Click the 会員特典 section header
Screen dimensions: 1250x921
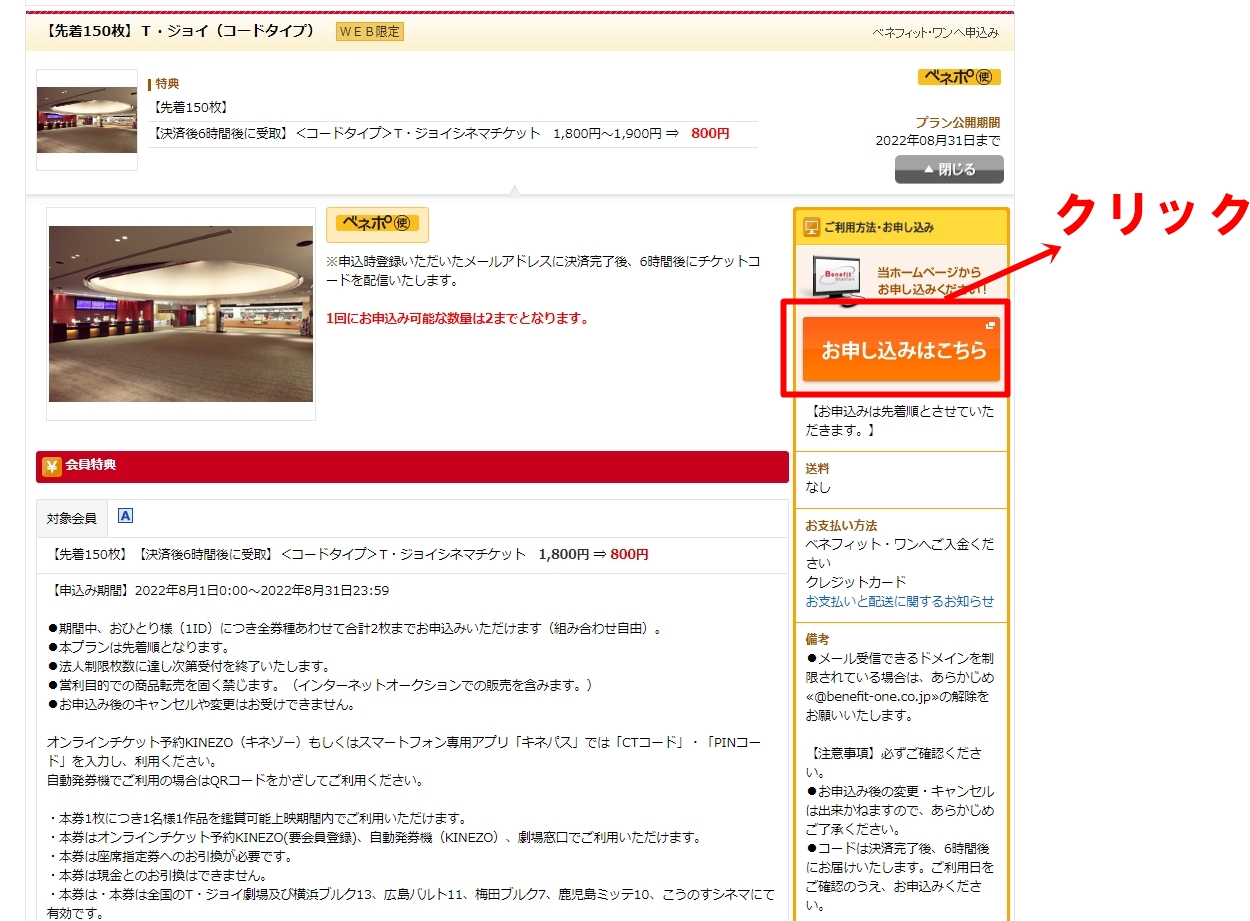point(413,466)
